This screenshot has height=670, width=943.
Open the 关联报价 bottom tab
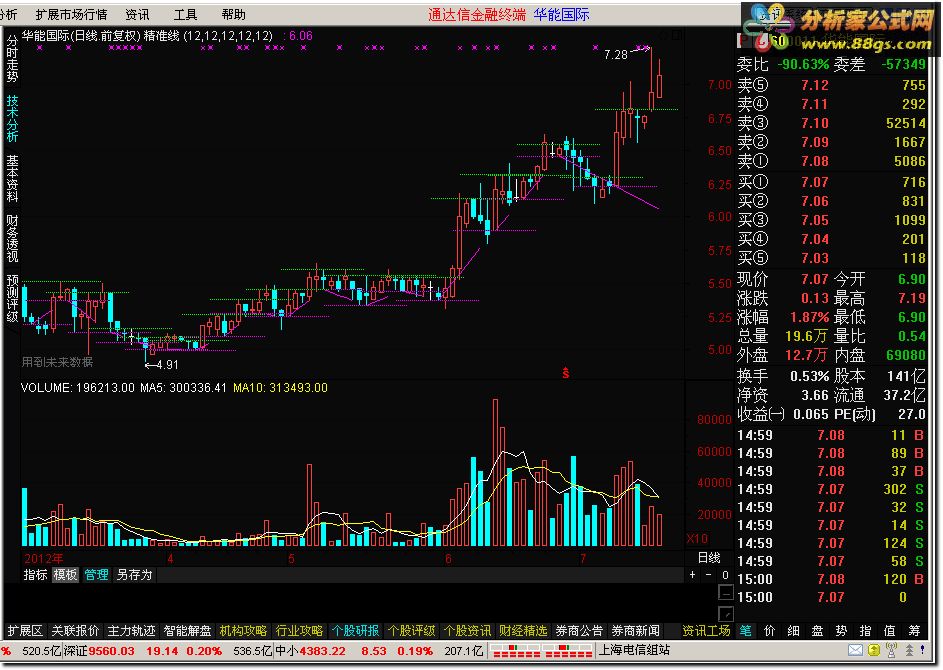(x=75, y=631)
